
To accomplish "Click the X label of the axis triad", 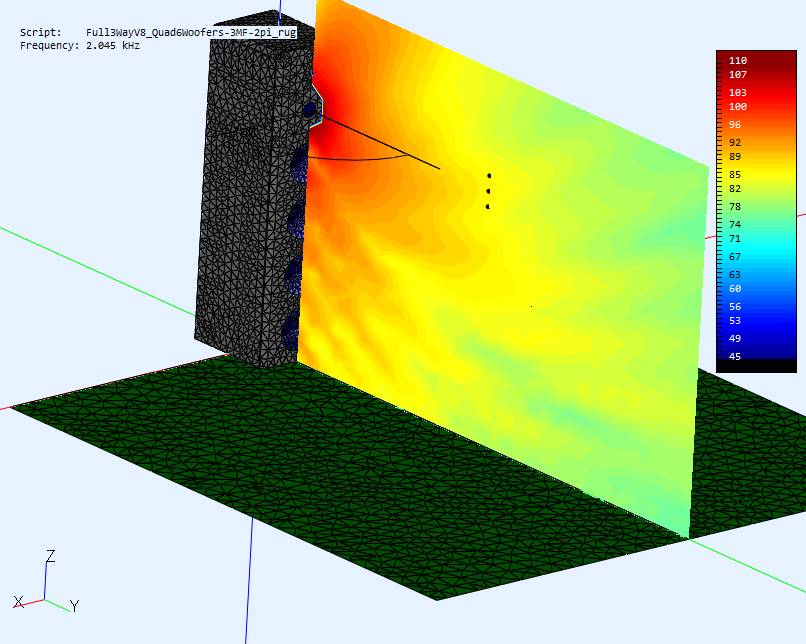I will pyautogui.click(x=18, y=602).
